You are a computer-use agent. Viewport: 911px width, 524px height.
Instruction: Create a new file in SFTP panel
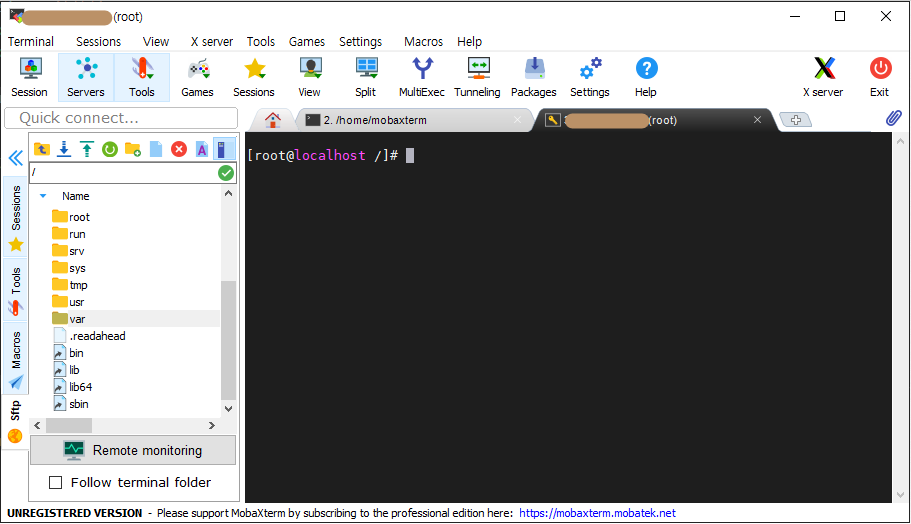[156, 149]
